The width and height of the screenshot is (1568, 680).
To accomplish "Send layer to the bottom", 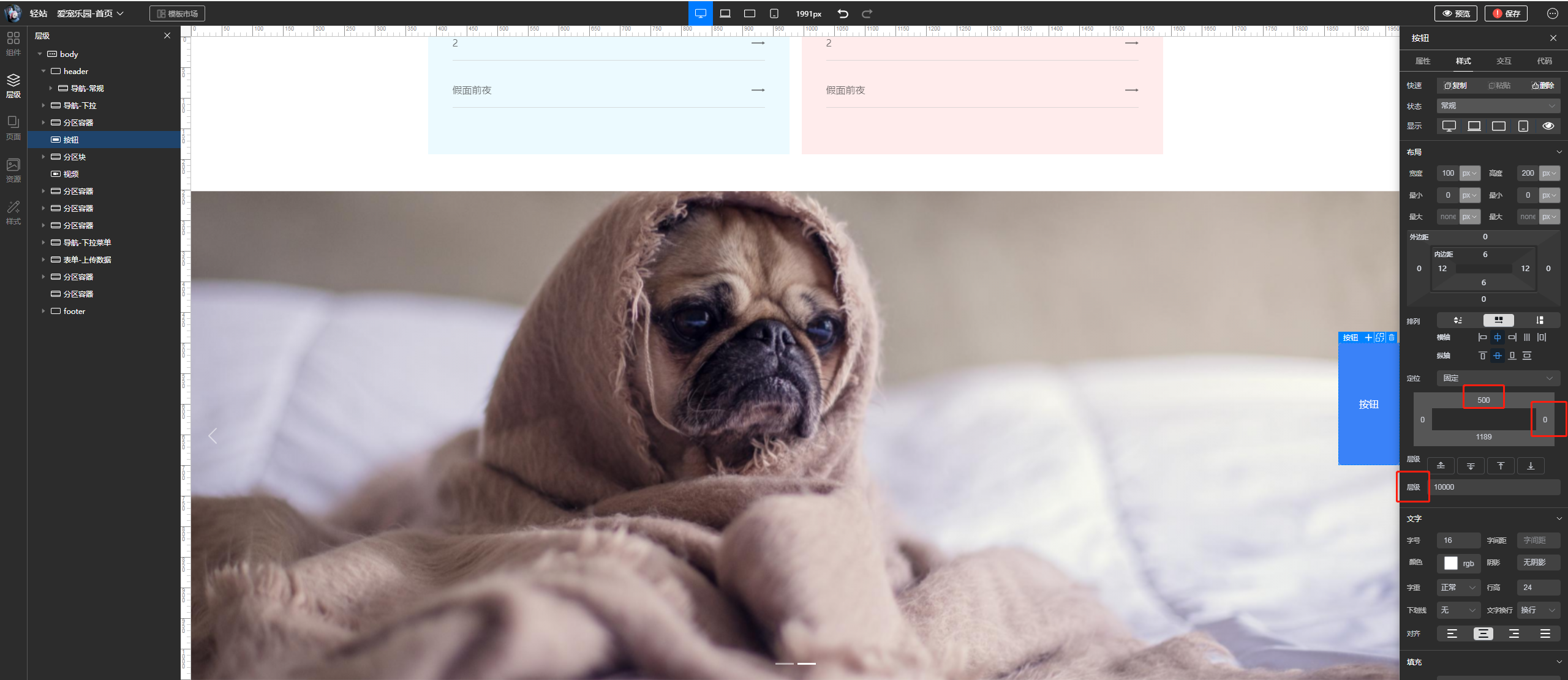I will (x=1531, y=466).
